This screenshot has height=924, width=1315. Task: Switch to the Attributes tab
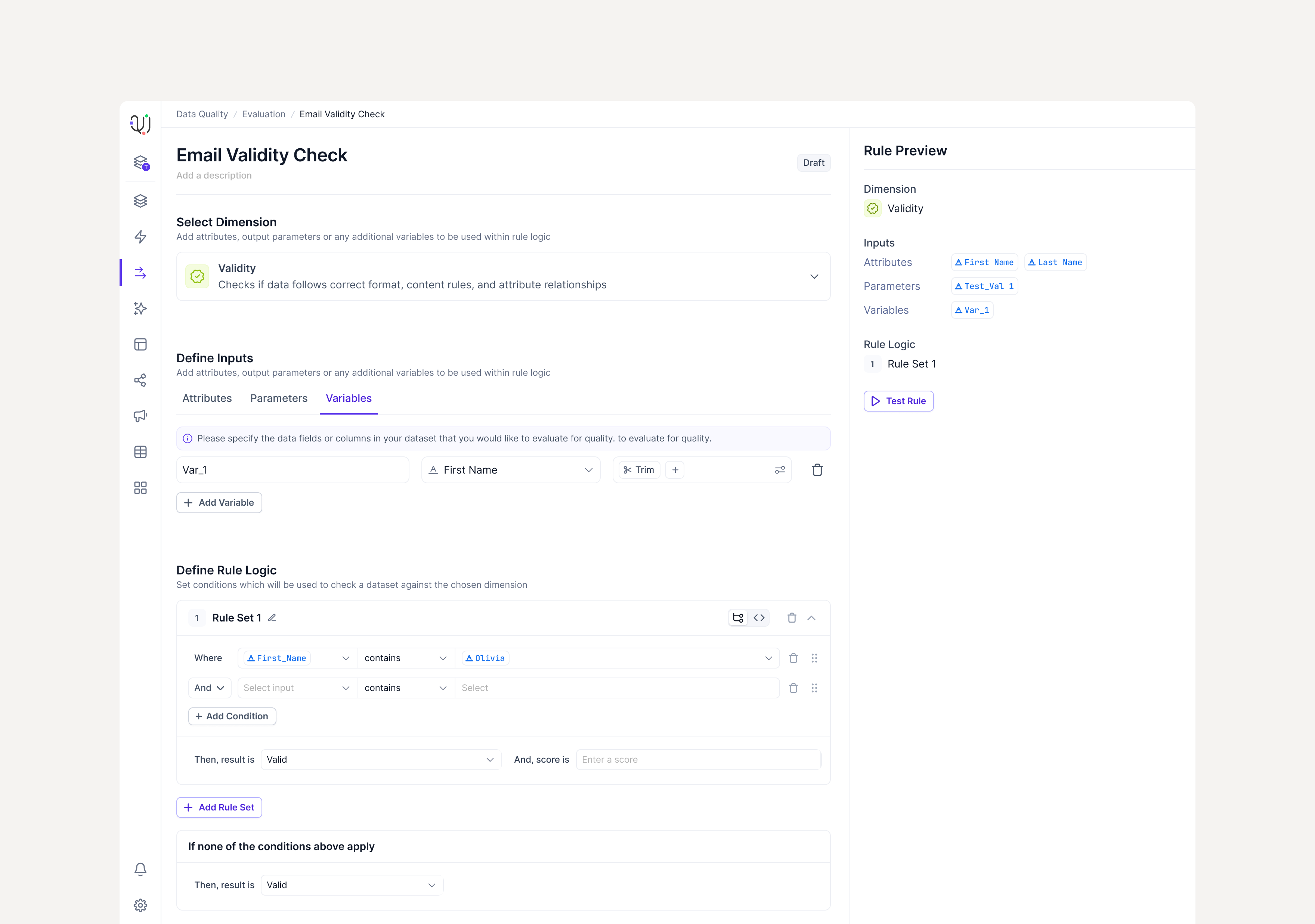(207, 399)
